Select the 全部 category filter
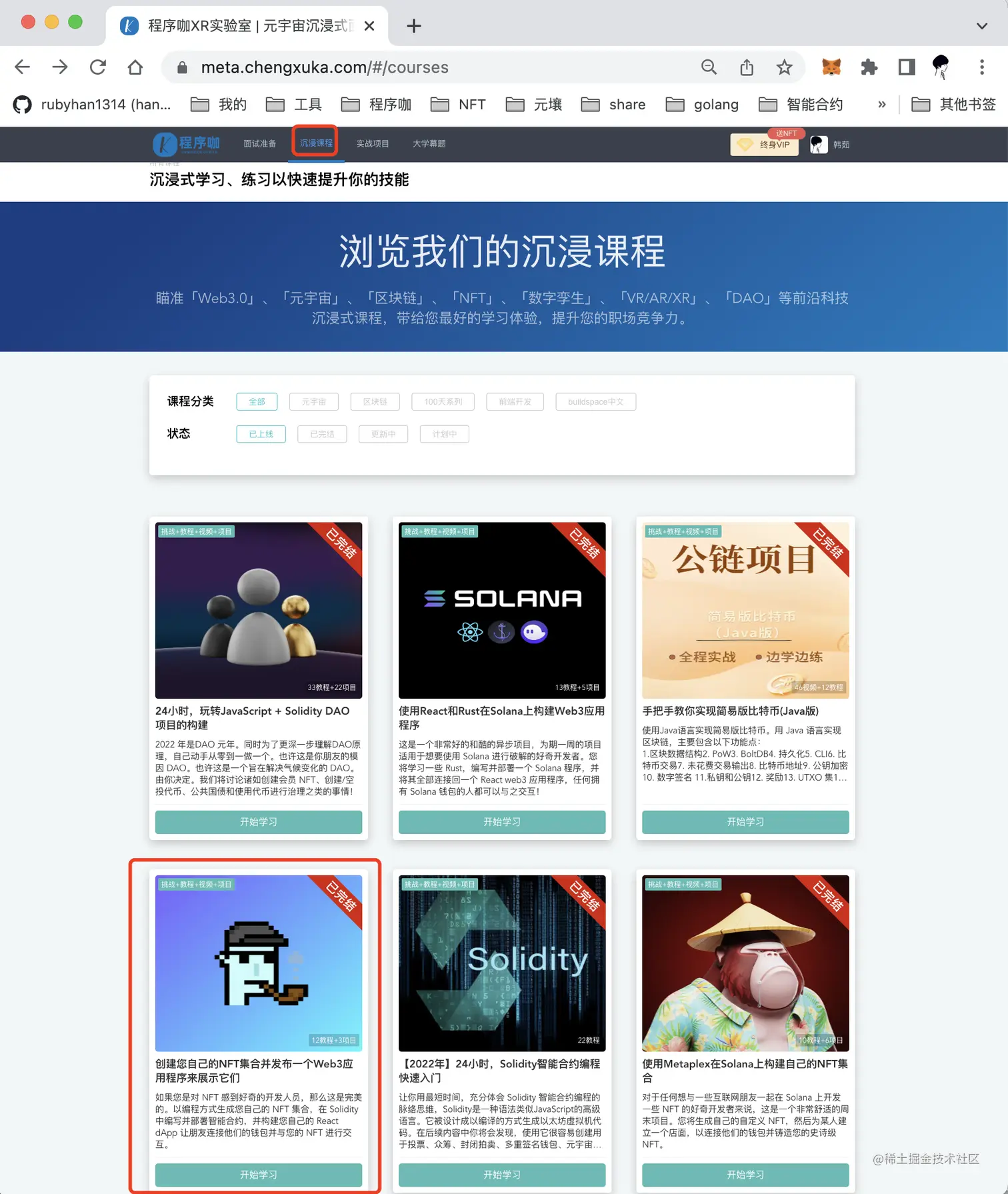 pyautogui.click(x=257, y=402)
